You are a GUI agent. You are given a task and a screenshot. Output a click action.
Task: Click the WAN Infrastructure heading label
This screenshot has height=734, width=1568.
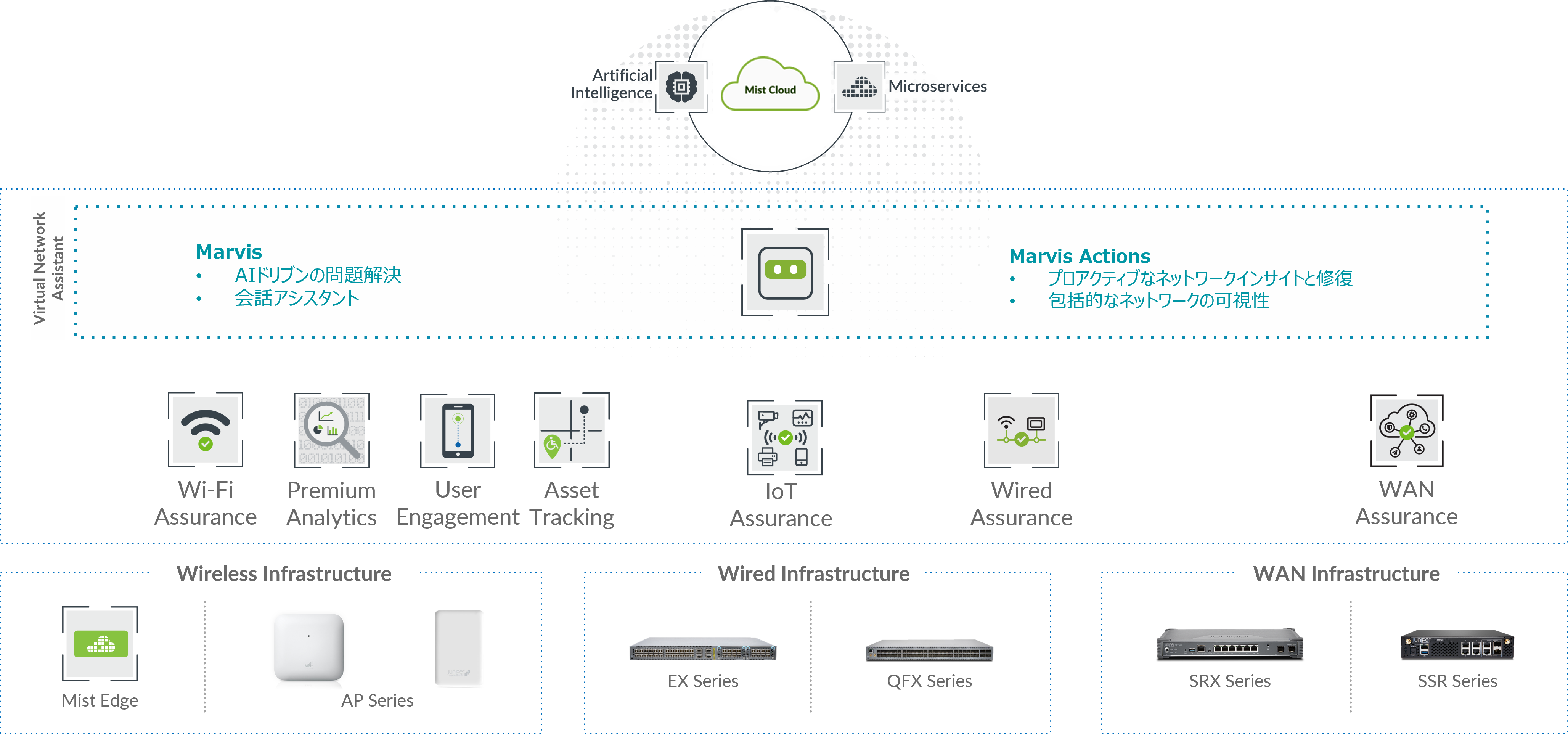tap(1346, 573)
